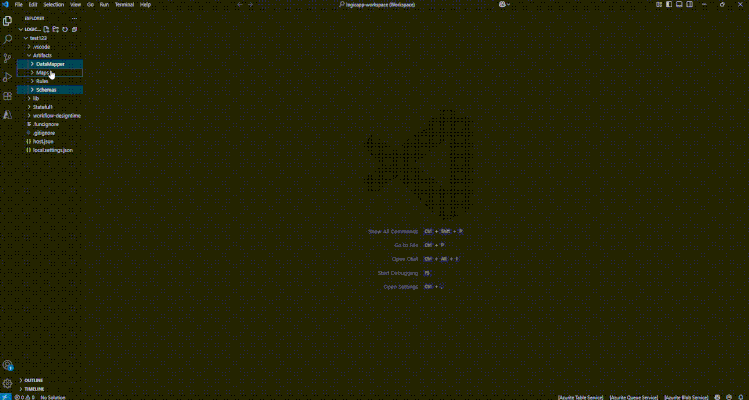
Task: Open the Copilot chat icon in title bar
Action: pyautogui.click(x=503, y=4)
